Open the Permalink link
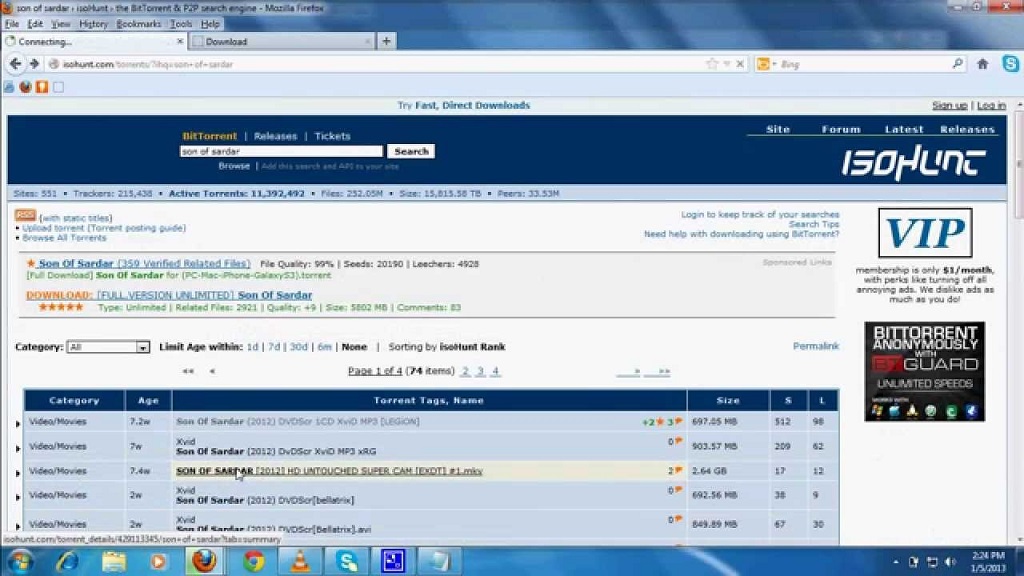The width and height of the screenshot is (1024, 576). click(x=816, y=346)
